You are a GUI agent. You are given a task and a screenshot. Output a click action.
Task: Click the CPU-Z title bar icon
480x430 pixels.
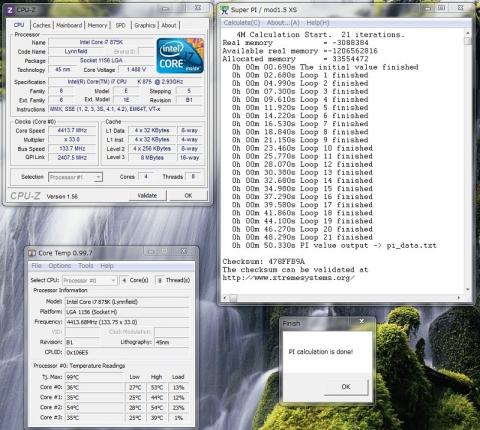10,10
